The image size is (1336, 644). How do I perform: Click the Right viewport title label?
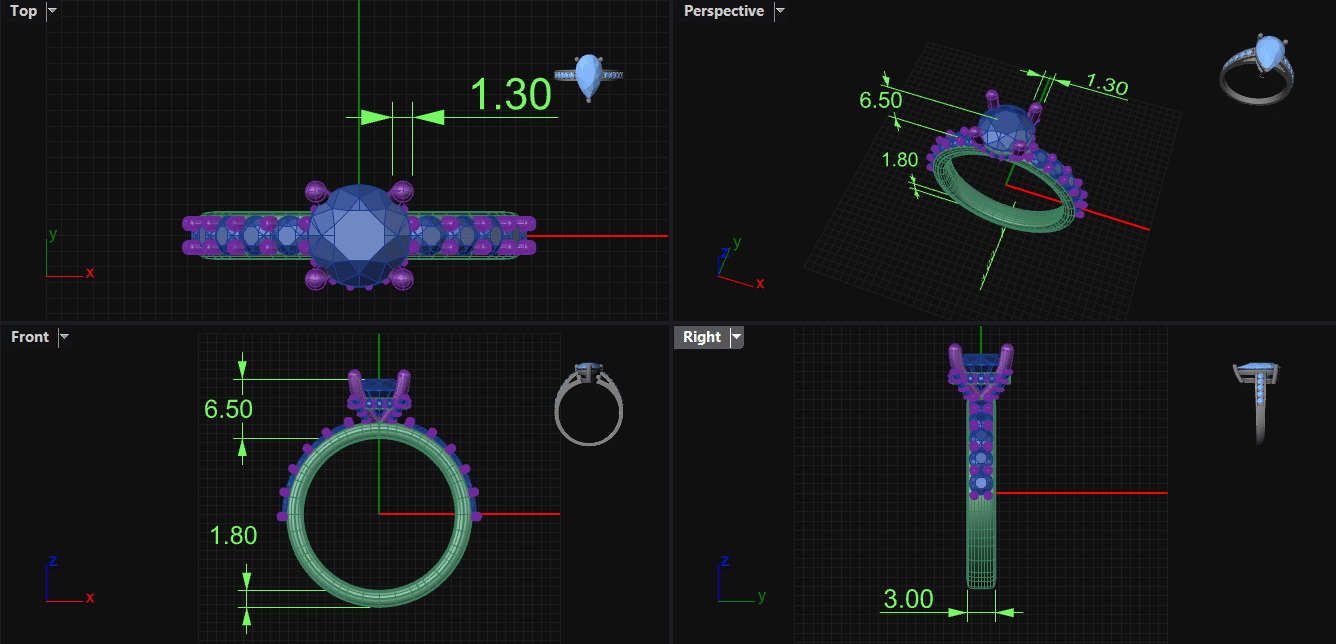point(701,337)
